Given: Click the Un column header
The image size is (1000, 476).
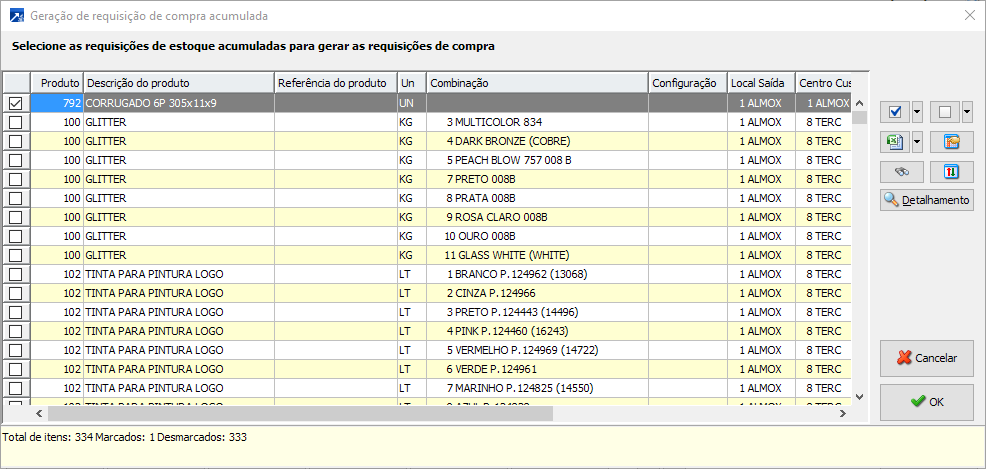Looking at the screenshot, I should (412, 83).
